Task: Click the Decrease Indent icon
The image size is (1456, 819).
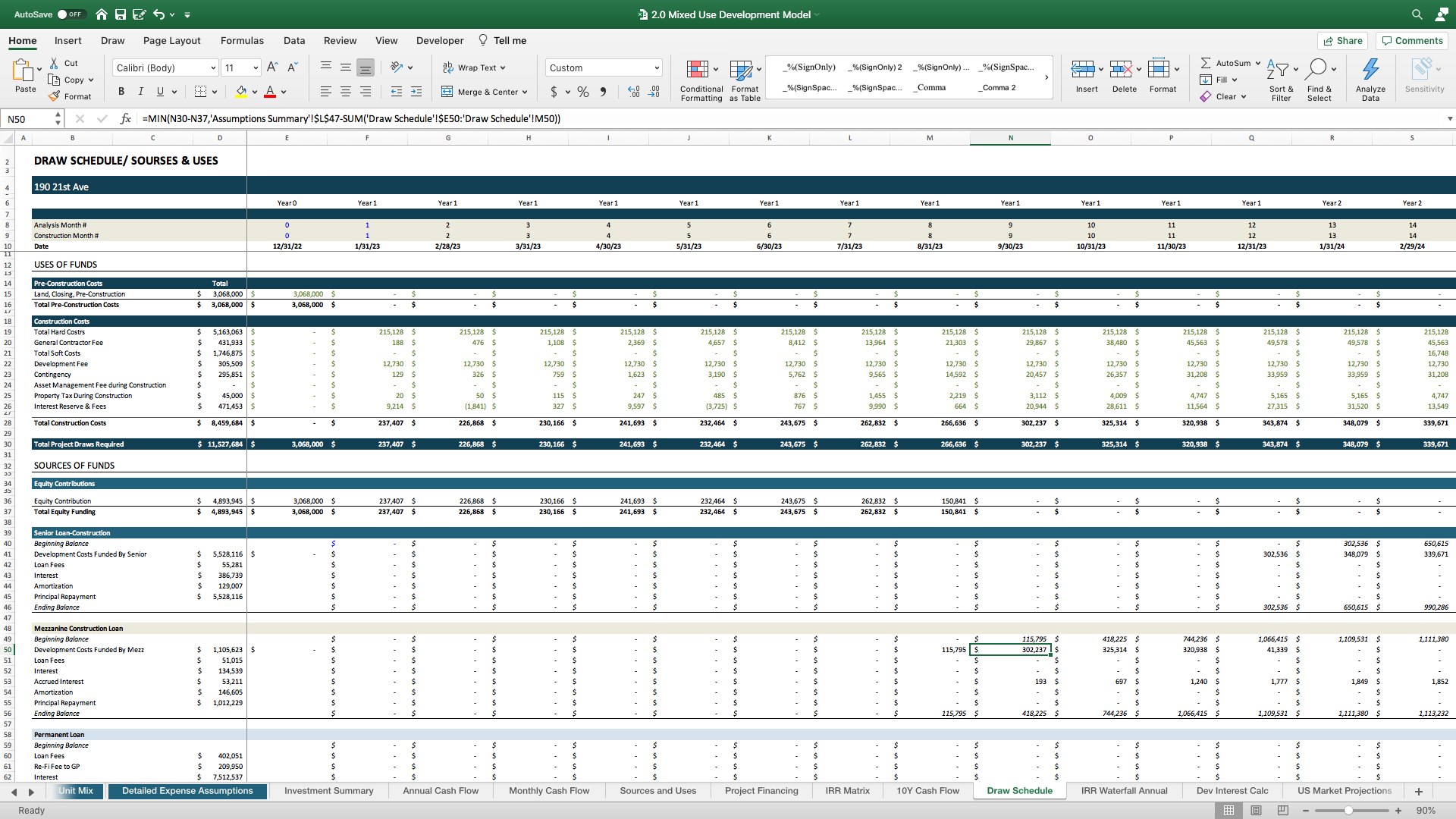Action: 397,92
